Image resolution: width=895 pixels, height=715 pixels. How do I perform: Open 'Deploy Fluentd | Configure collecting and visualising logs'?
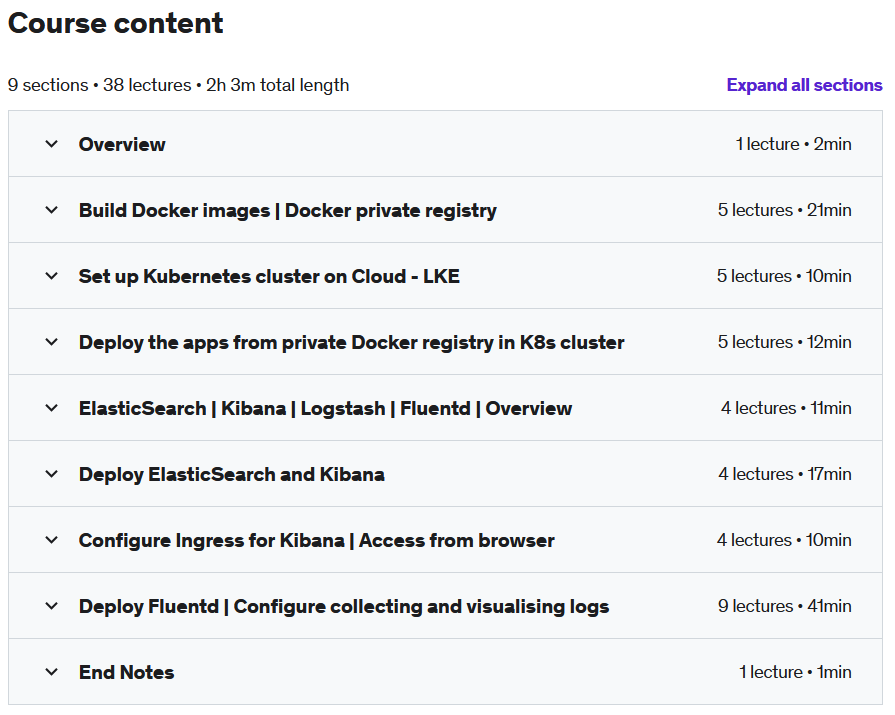coord(344,607)
